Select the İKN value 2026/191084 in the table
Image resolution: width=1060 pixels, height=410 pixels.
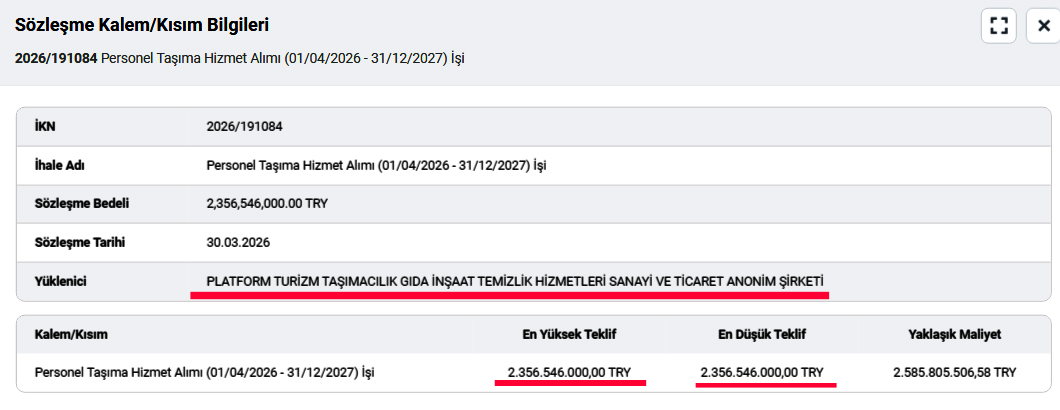(240, 126)
